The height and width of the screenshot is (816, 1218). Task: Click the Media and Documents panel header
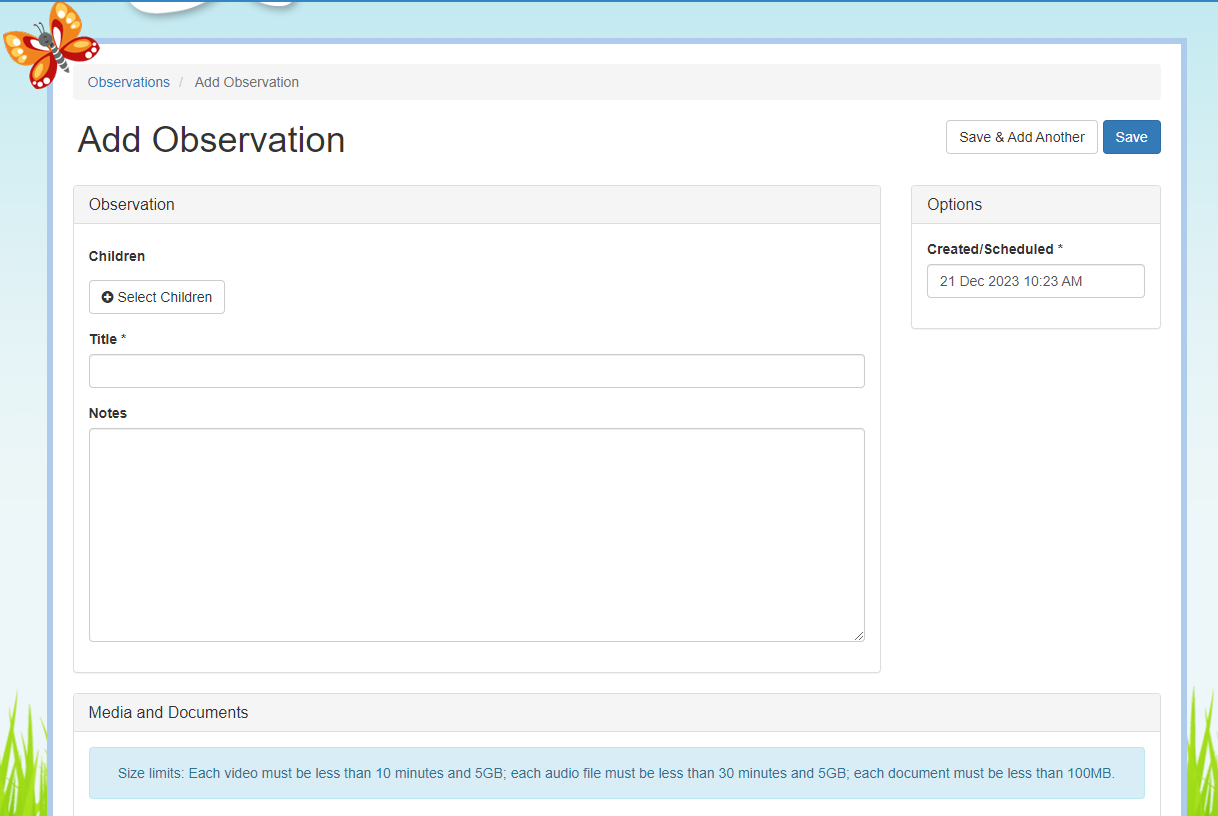click(616, 712)
